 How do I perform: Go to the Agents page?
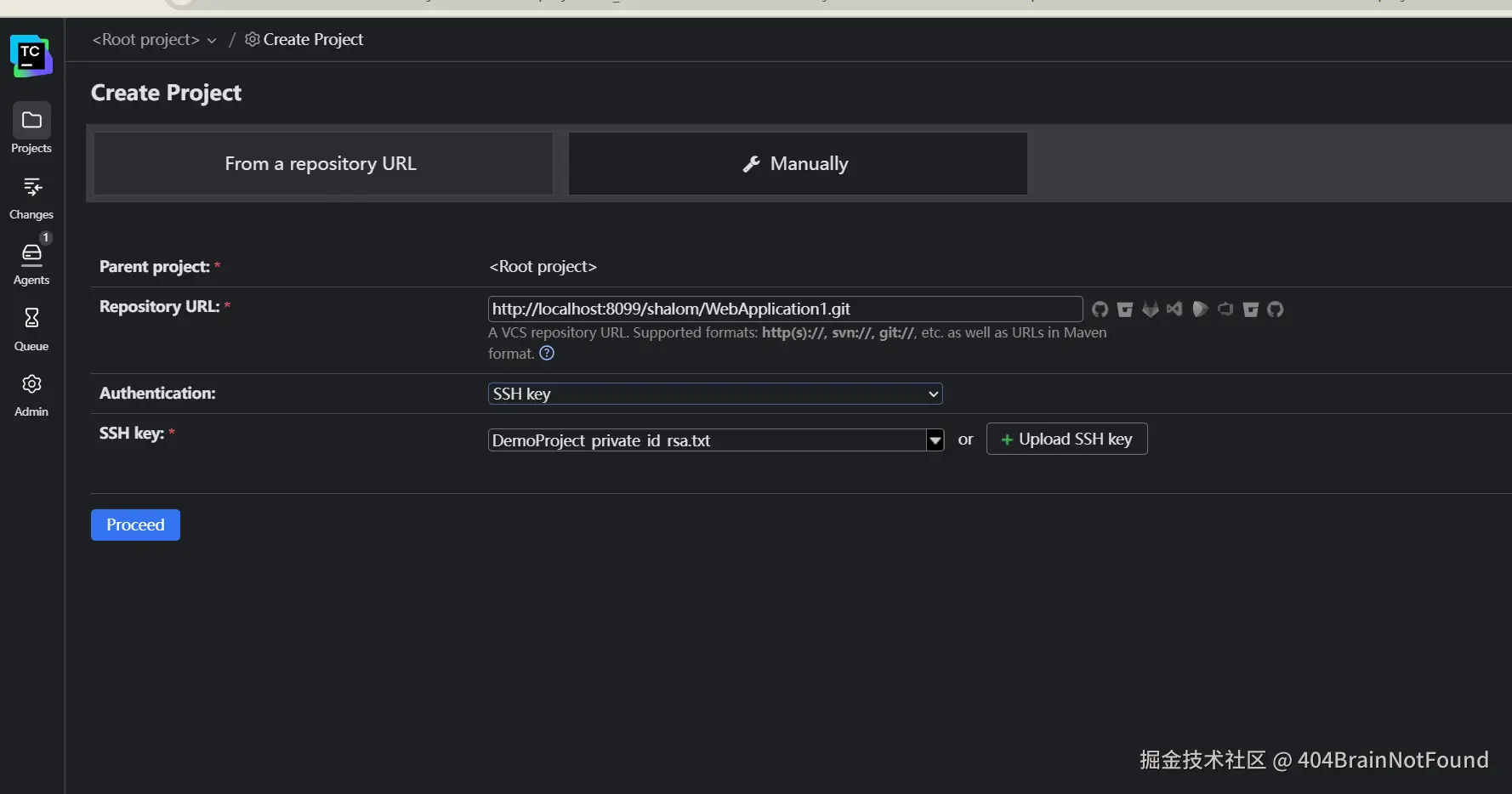coord(31,263)
